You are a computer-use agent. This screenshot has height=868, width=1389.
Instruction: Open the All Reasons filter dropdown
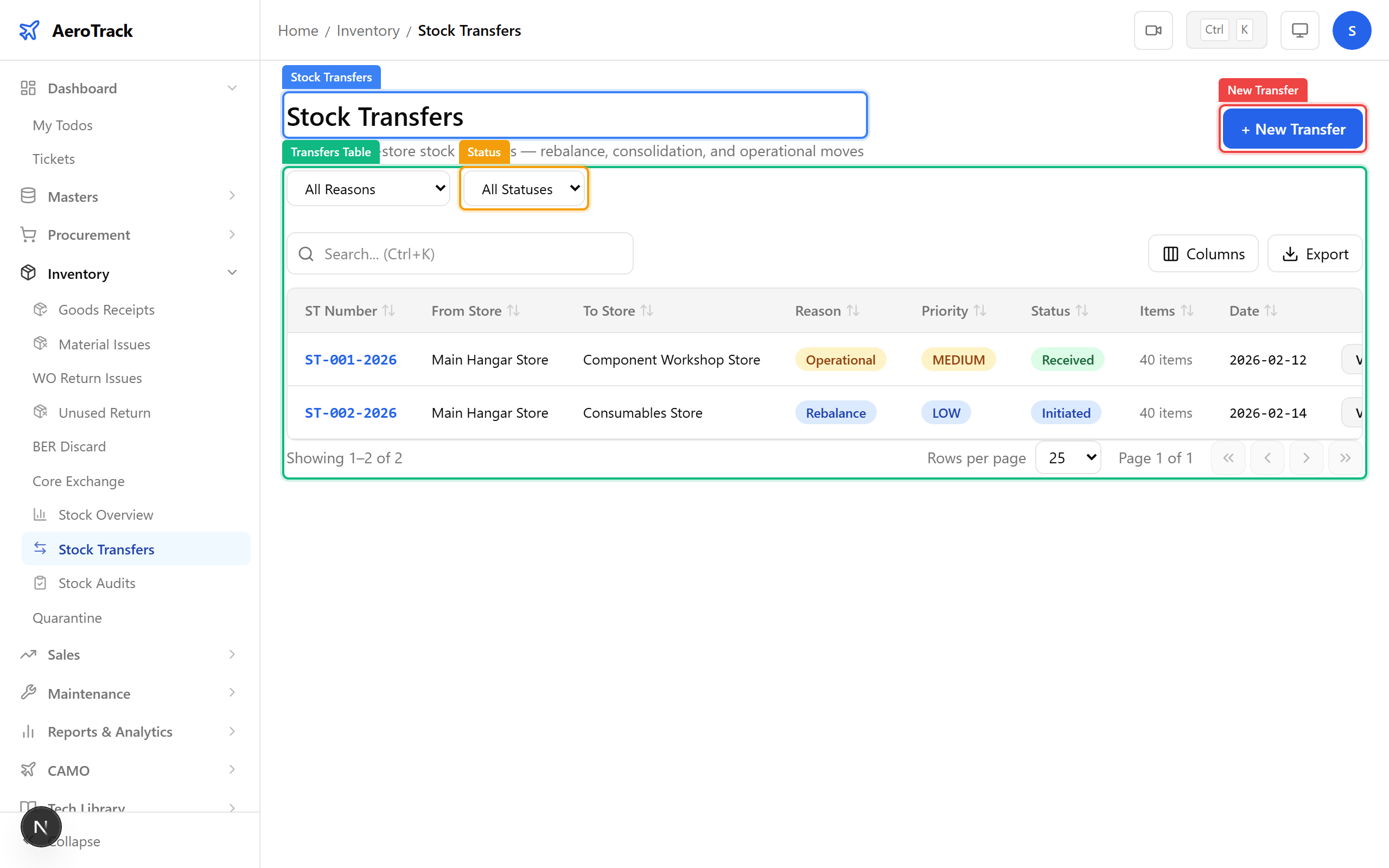(x=368, y=188)
